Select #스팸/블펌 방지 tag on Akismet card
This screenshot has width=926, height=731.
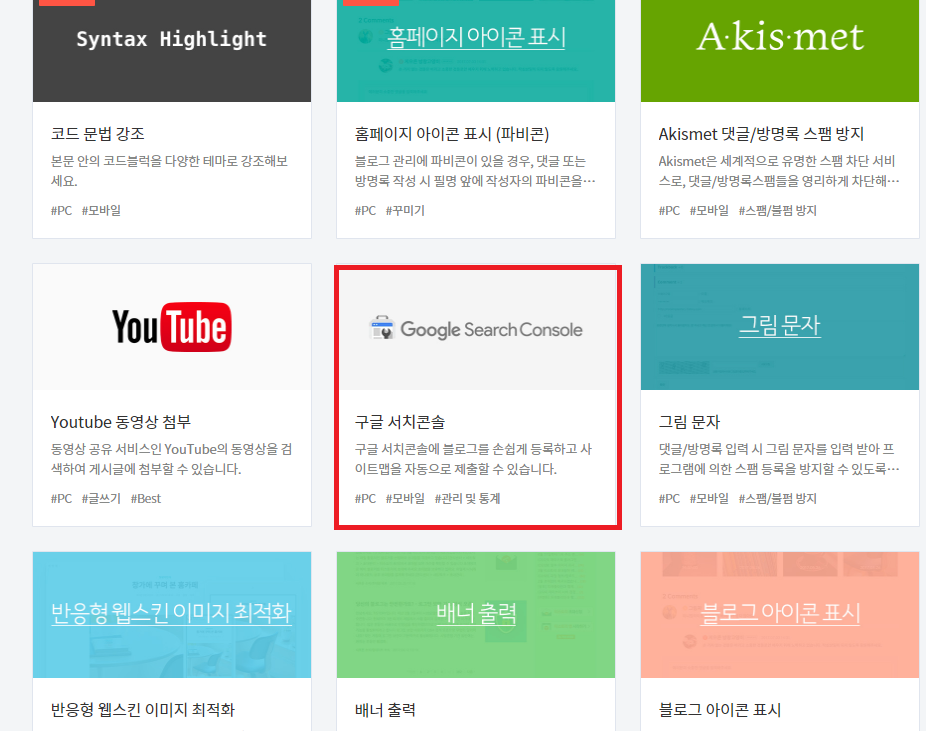coord(777,210)
